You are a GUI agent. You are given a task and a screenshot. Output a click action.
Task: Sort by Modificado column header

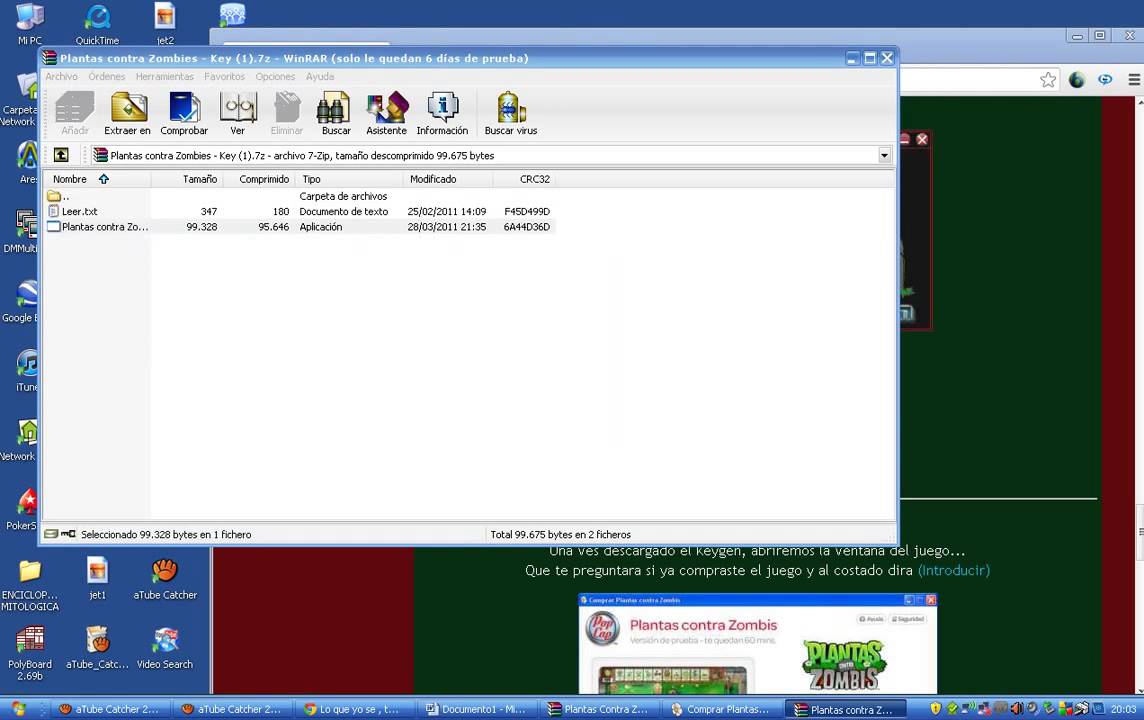coord(448,179)
